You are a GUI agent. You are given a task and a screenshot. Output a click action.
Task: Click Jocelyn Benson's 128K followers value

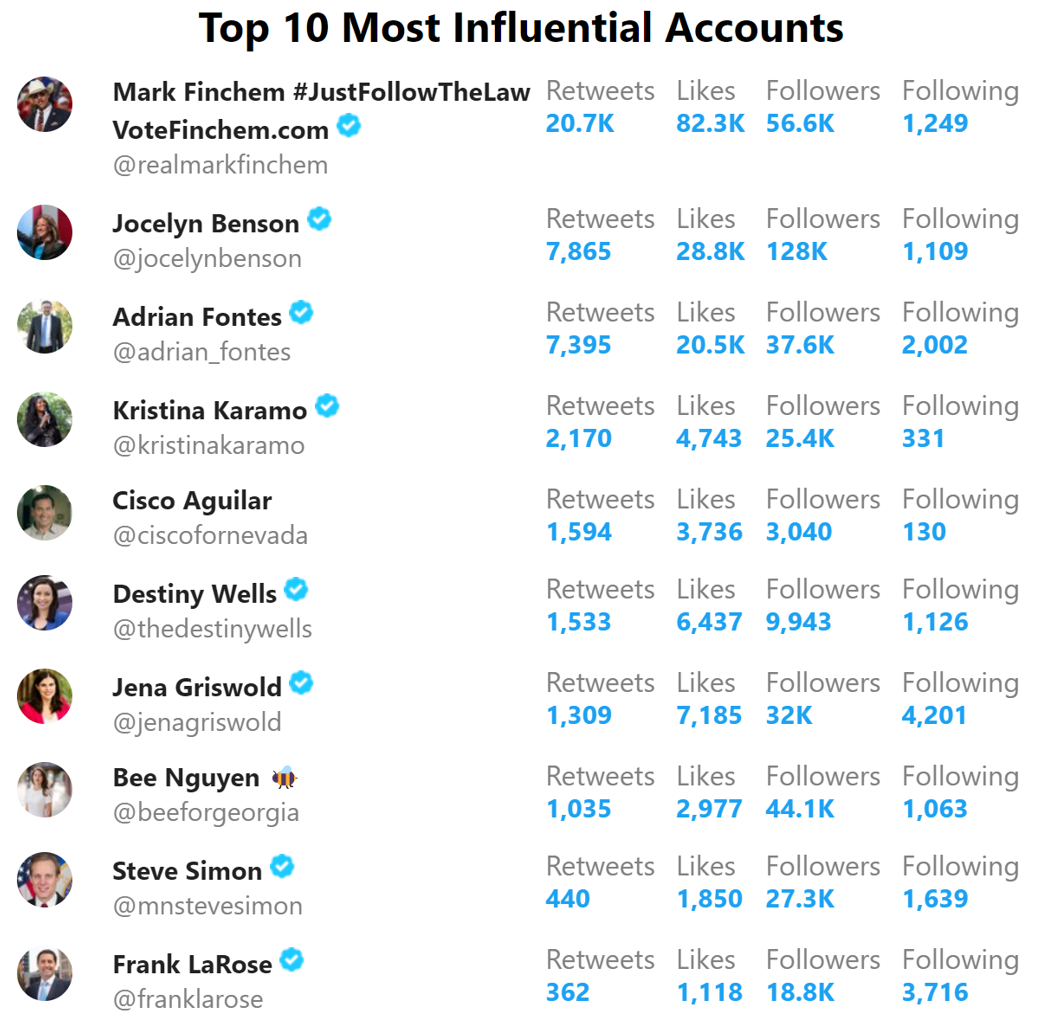797,252
